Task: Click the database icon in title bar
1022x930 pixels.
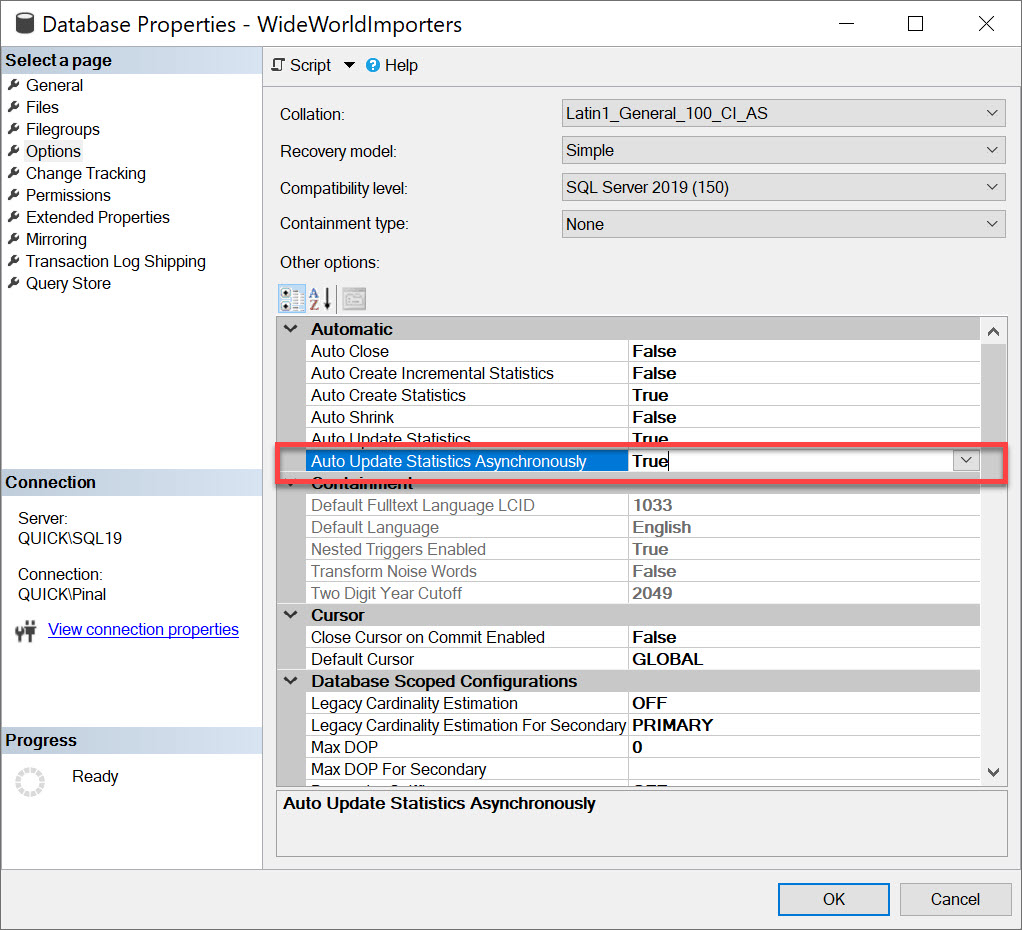Action: coord(25,23)
